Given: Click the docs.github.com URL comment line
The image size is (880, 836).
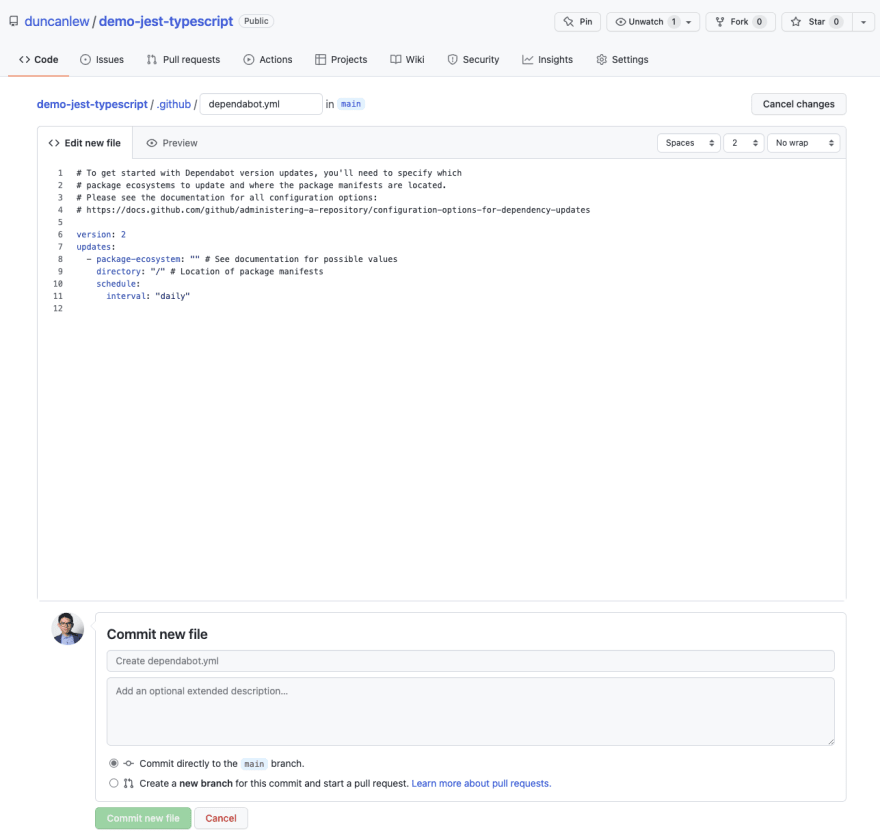Looking at the screenshot, I should [x=333, y=210].
